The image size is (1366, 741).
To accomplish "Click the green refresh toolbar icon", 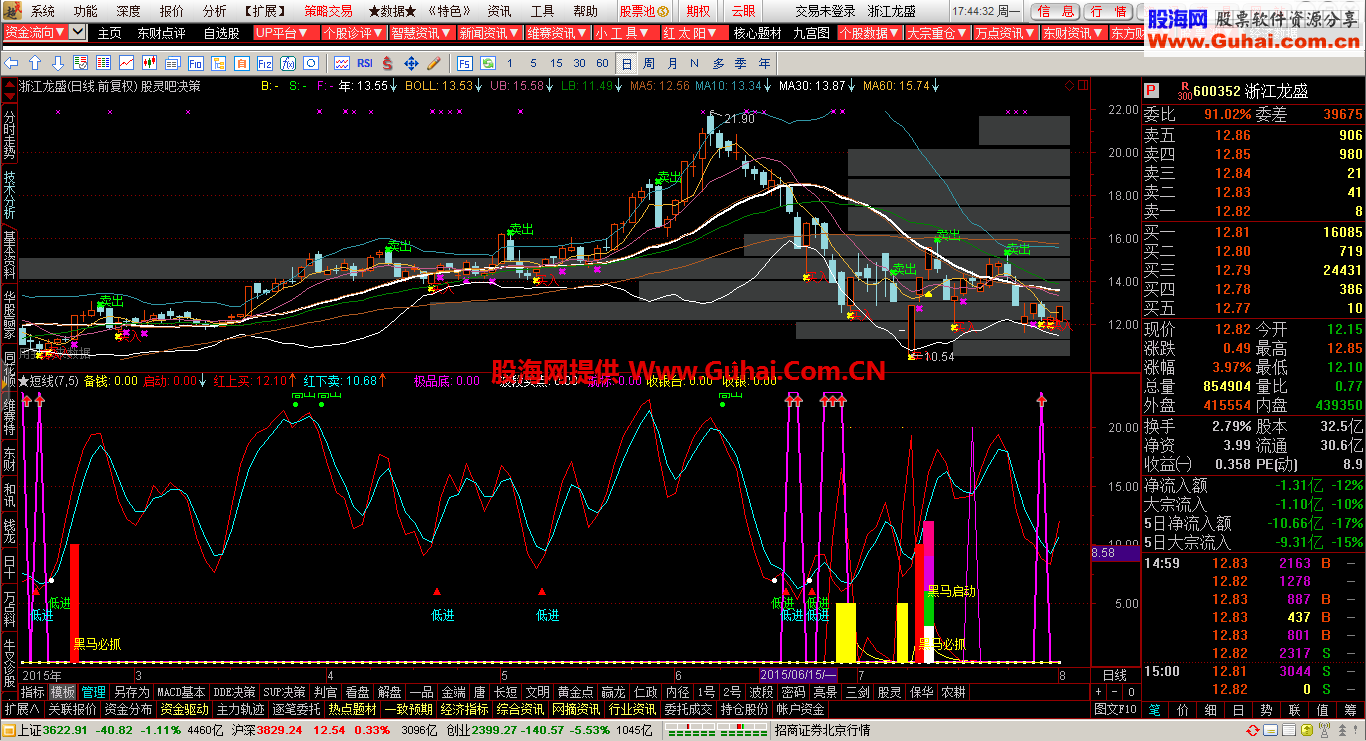I will coord(488,62).
